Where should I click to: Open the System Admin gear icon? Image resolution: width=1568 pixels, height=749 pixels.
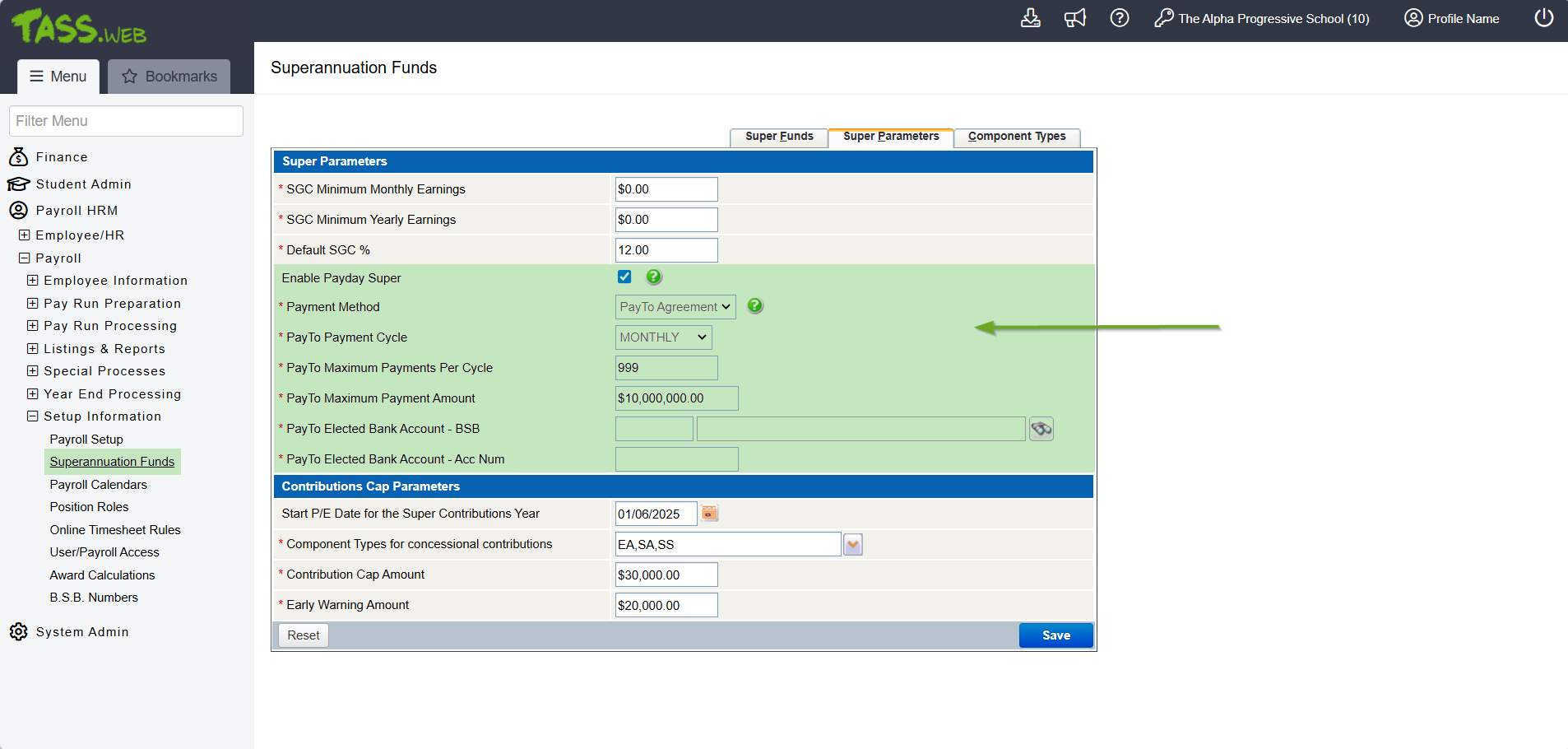[19, 631]
